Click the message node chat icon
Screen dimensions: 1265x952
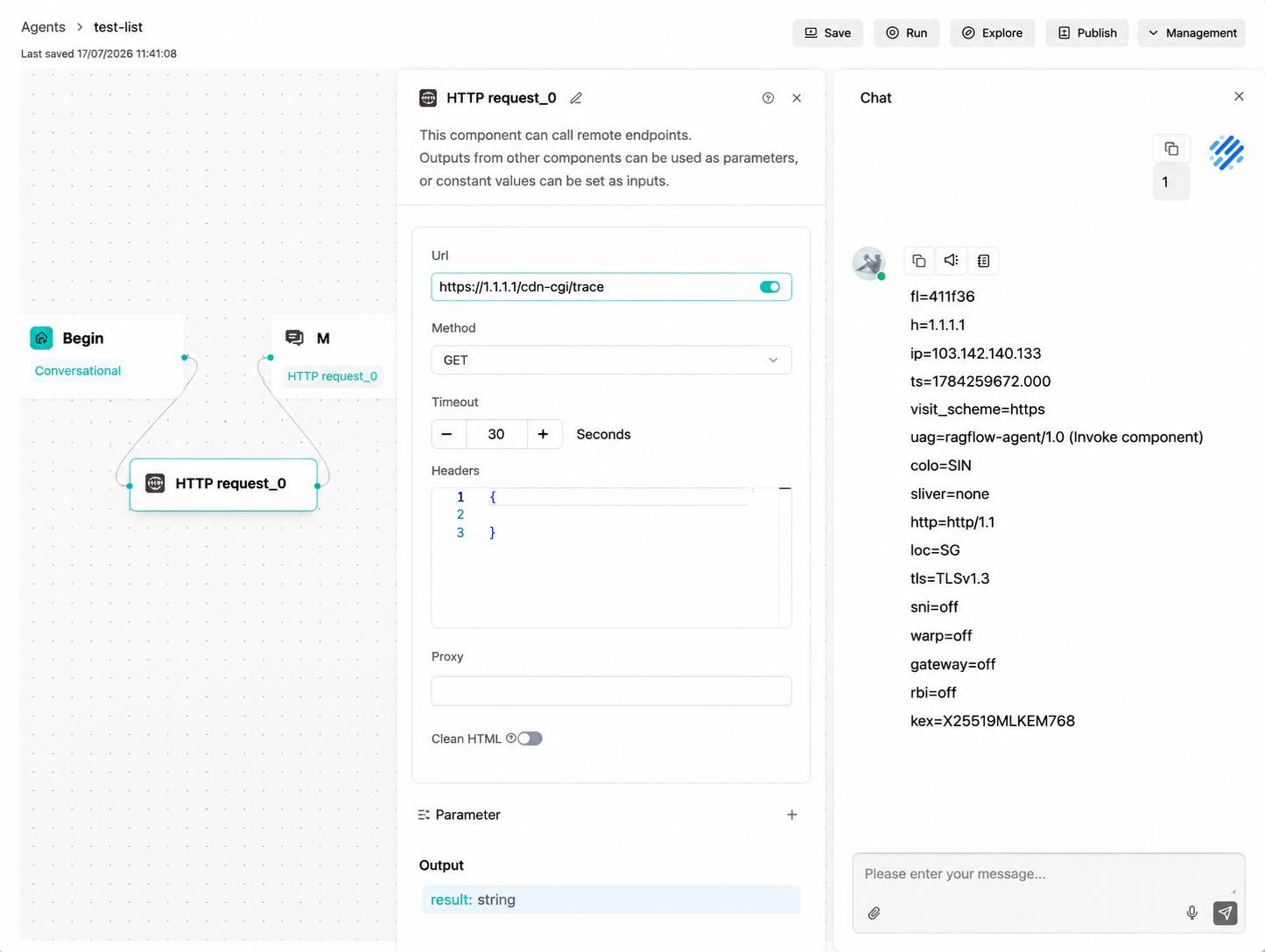pos(295,338)
